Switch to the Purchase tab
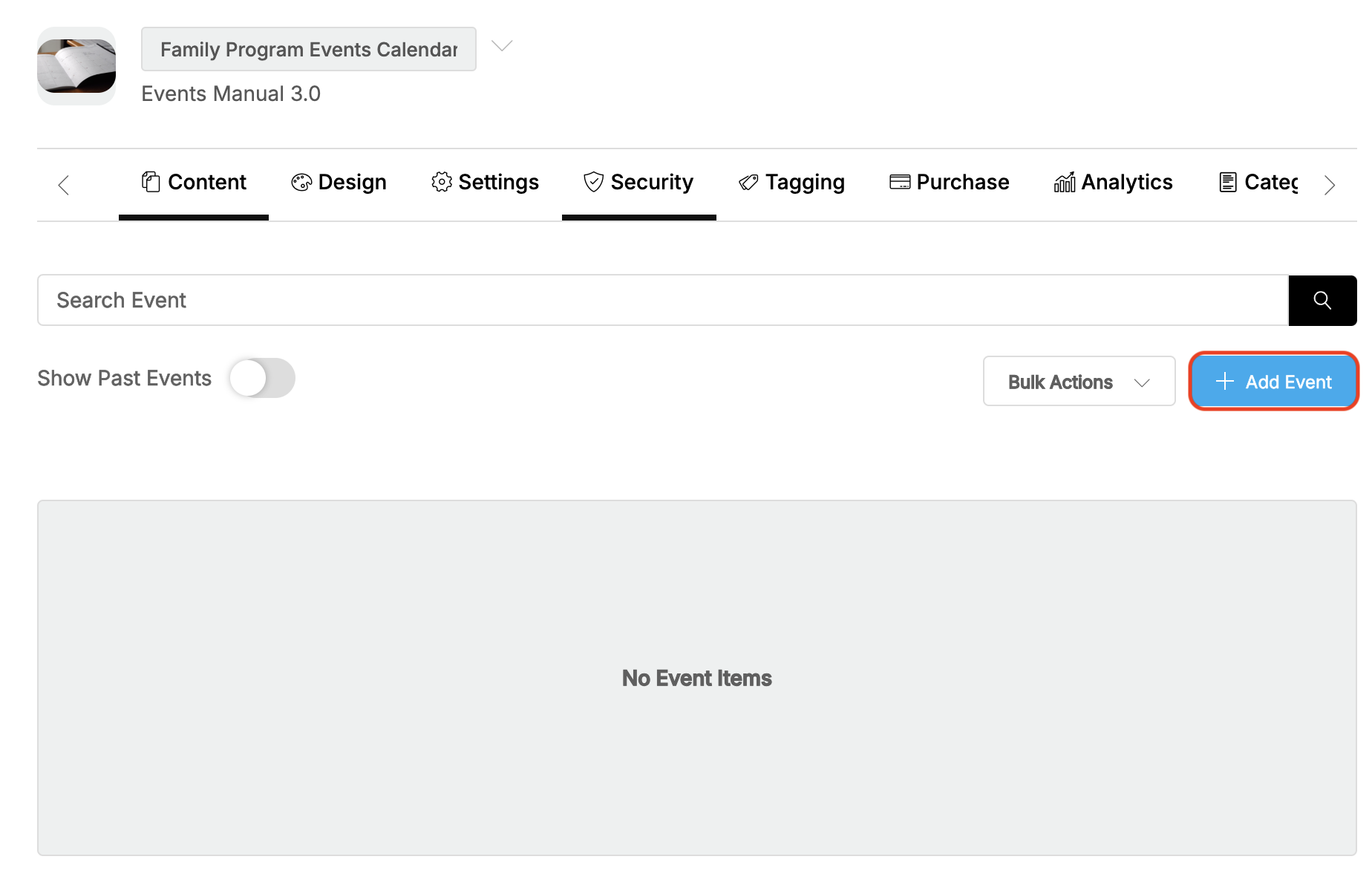This screenshot has height=891, width=1372. coord(949,181)
